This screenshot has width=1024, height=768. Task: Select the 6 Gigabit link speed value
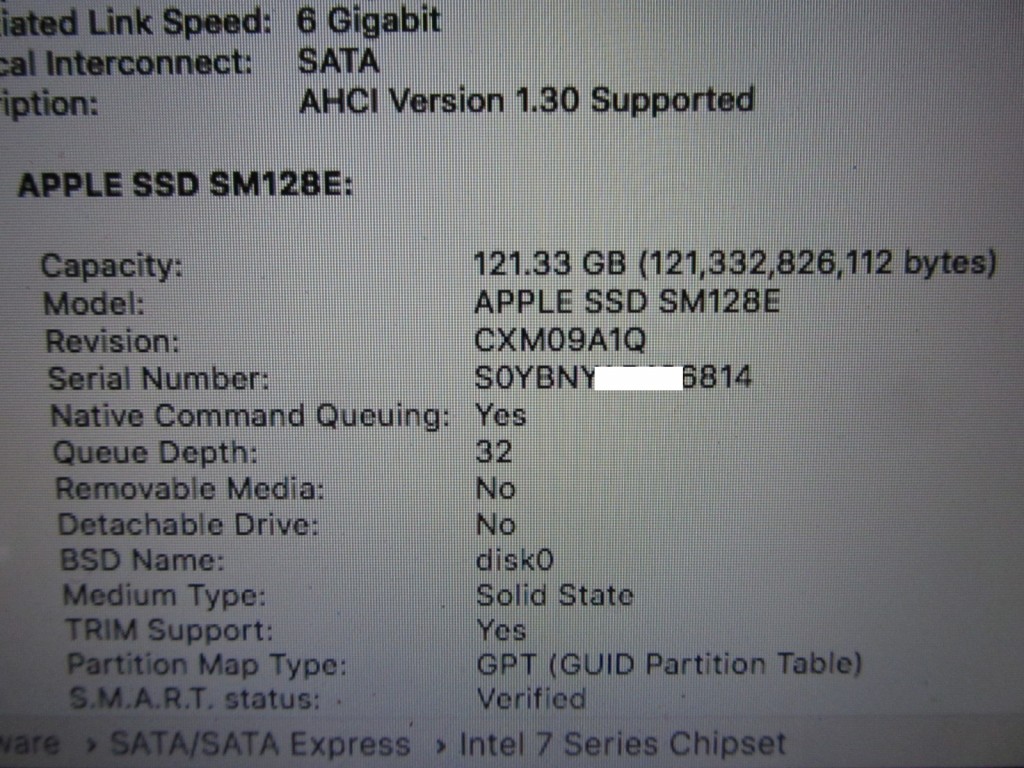tap(369, 21)
